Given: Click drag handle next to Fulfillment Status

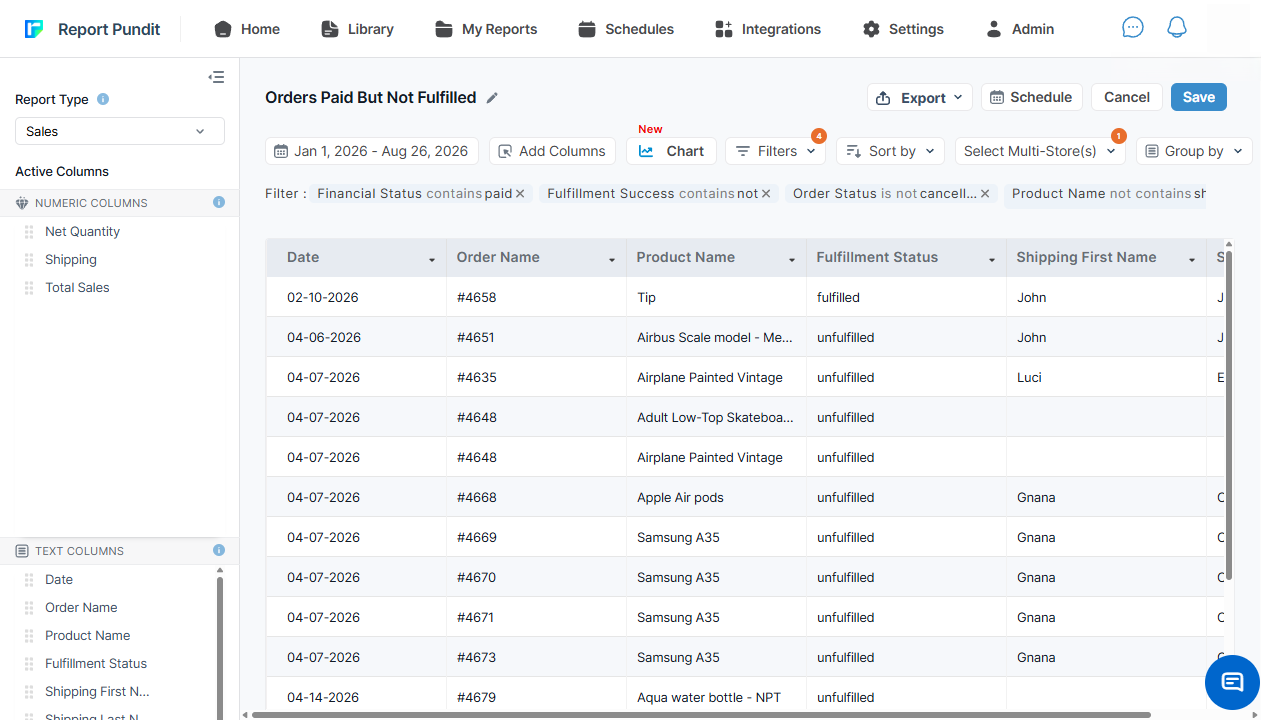Looking at the screenshot, I should tap(29, 663).
